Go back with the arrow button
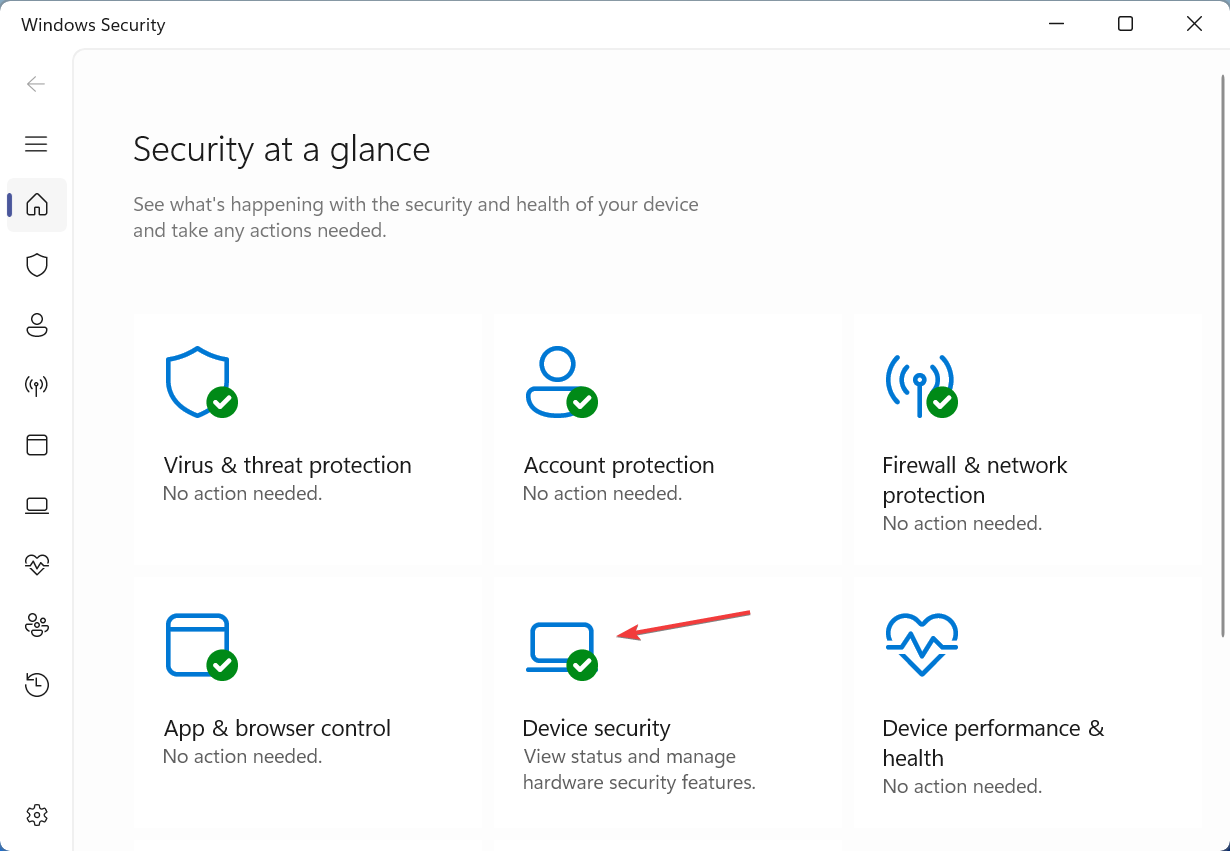 tap(37, 84)
